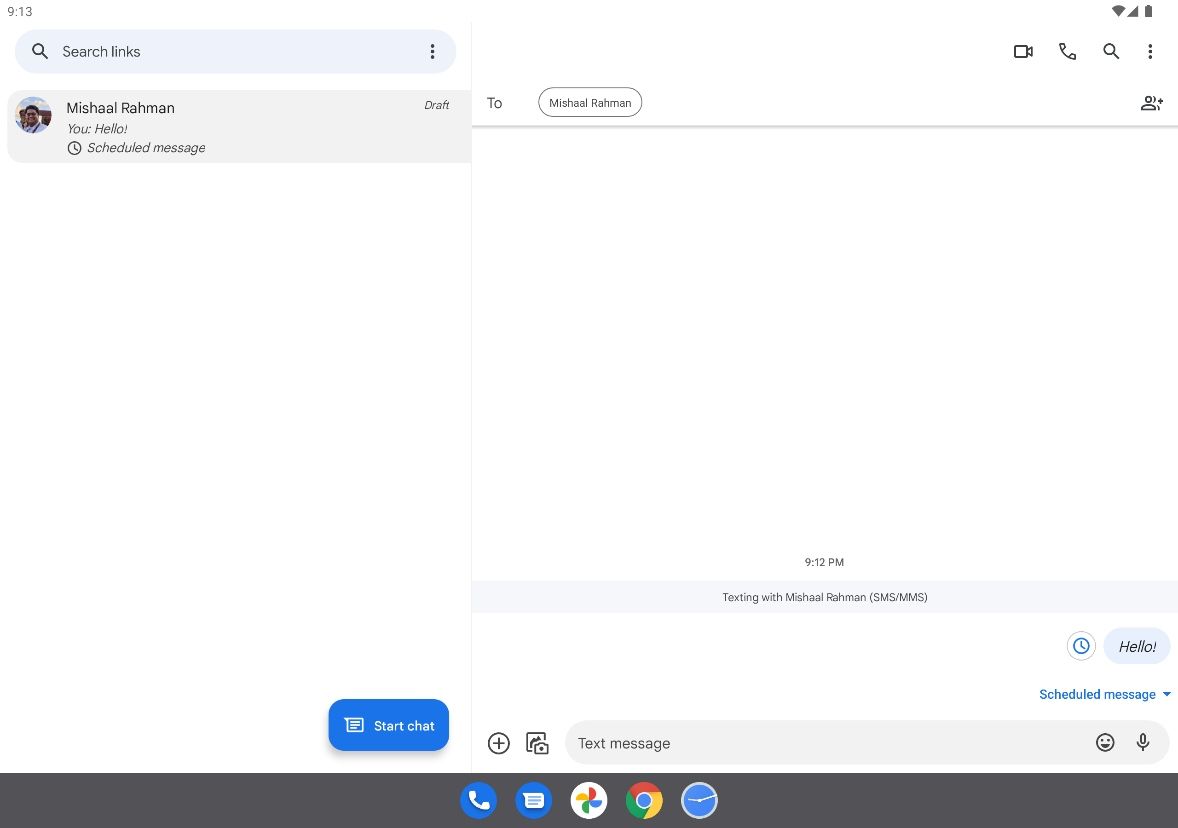The height and width of the screenshot is (828, 1178).
Task: Open the image gallery picker icon
Action: coord(537,743)
